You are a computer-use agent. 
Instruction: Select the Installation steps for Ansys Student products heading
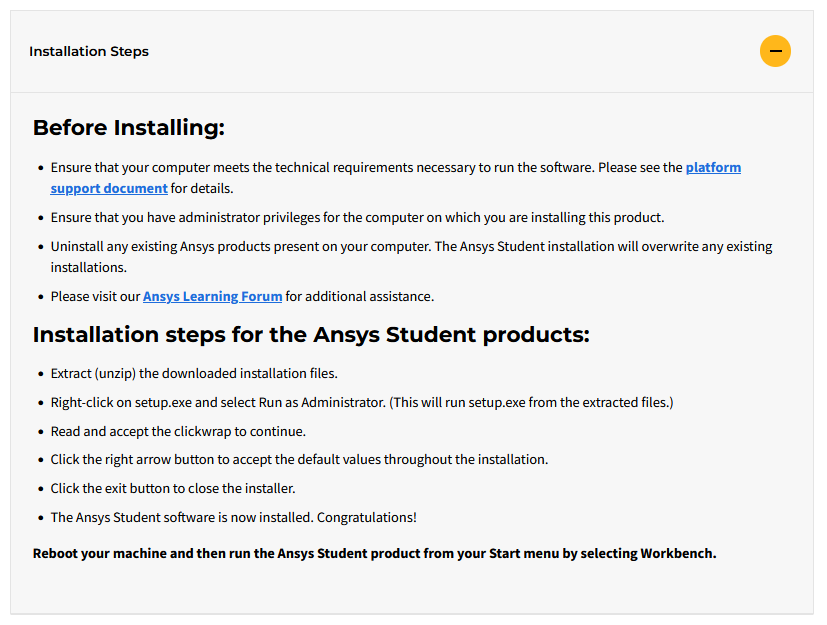[x=311, y=334]
